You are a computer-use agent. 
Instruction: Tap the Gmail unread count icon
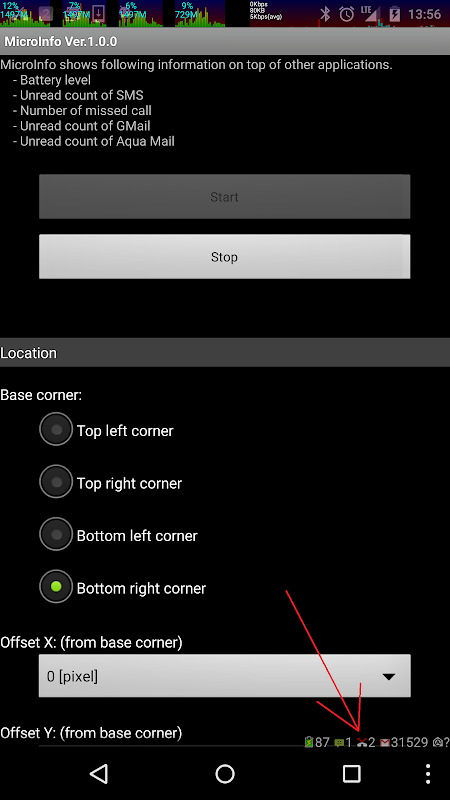[385, 742]
